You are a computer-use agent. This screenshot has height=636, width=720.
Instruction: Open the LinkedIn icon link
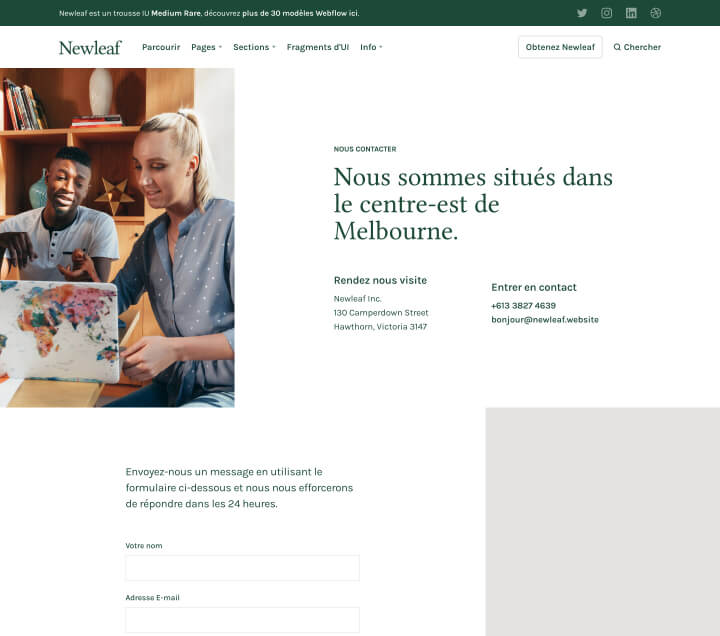[x=631, y=13]
